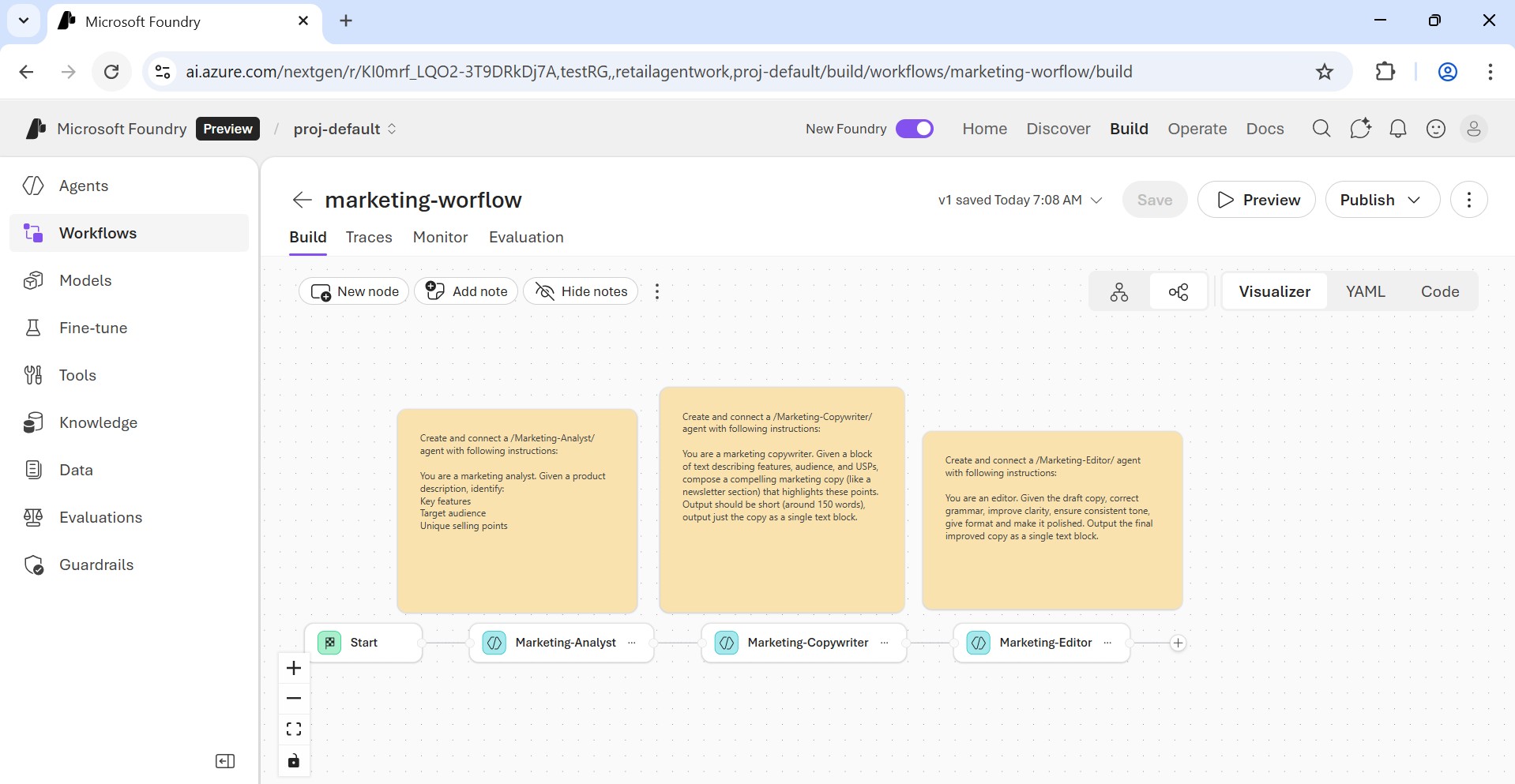1515x784 pixels.
Task: Zoom in on the canvas
Action: click(294, 668)
